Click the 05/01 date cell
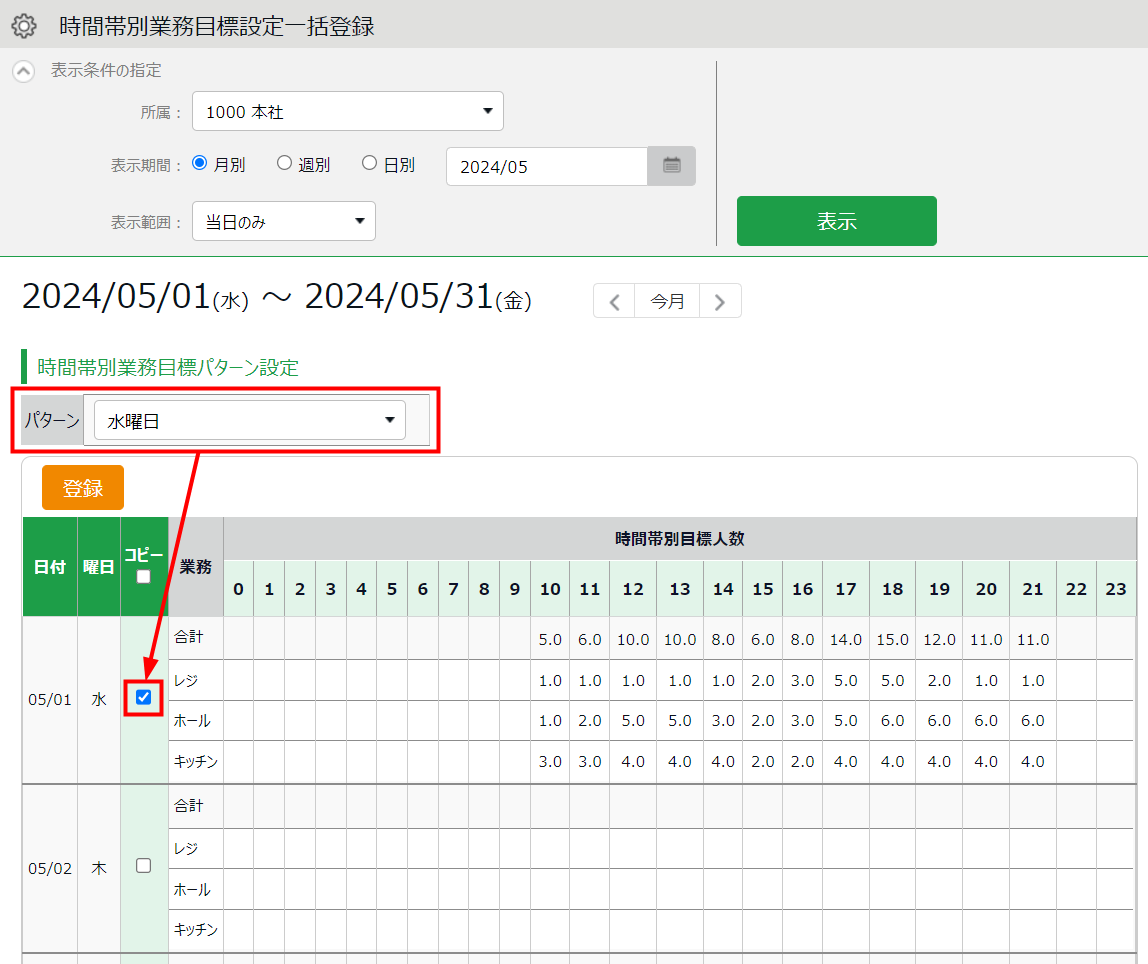 point(50,700)
